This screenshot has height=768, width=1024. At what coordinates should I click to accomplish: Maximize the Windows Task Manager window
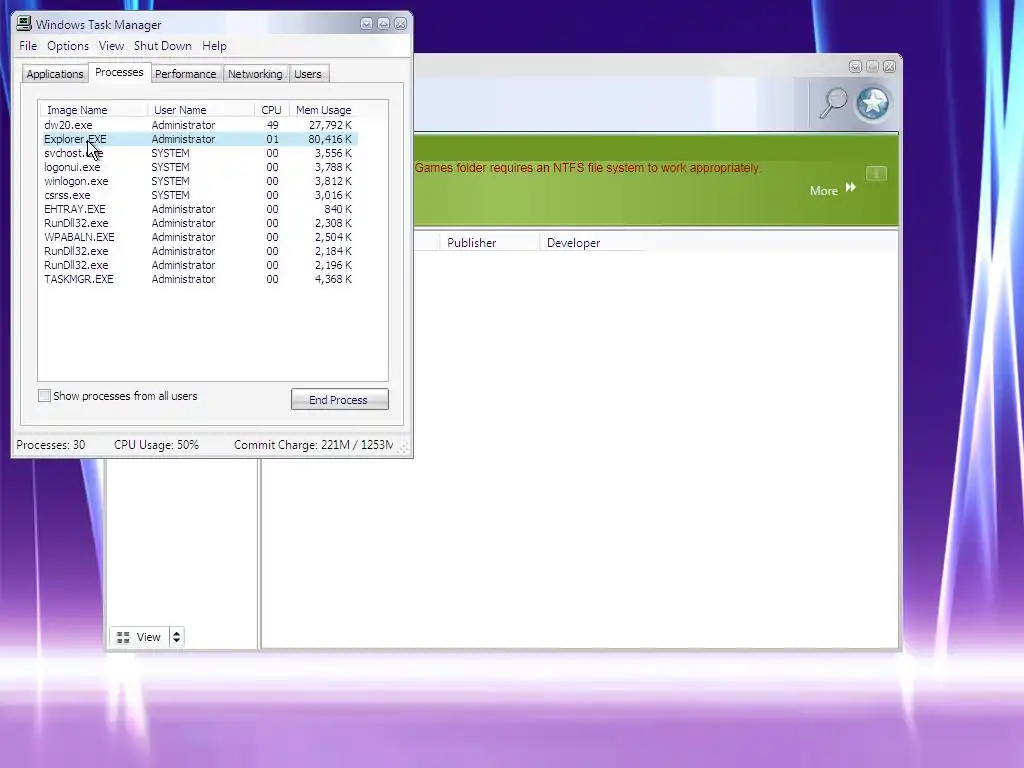[383, 24]
